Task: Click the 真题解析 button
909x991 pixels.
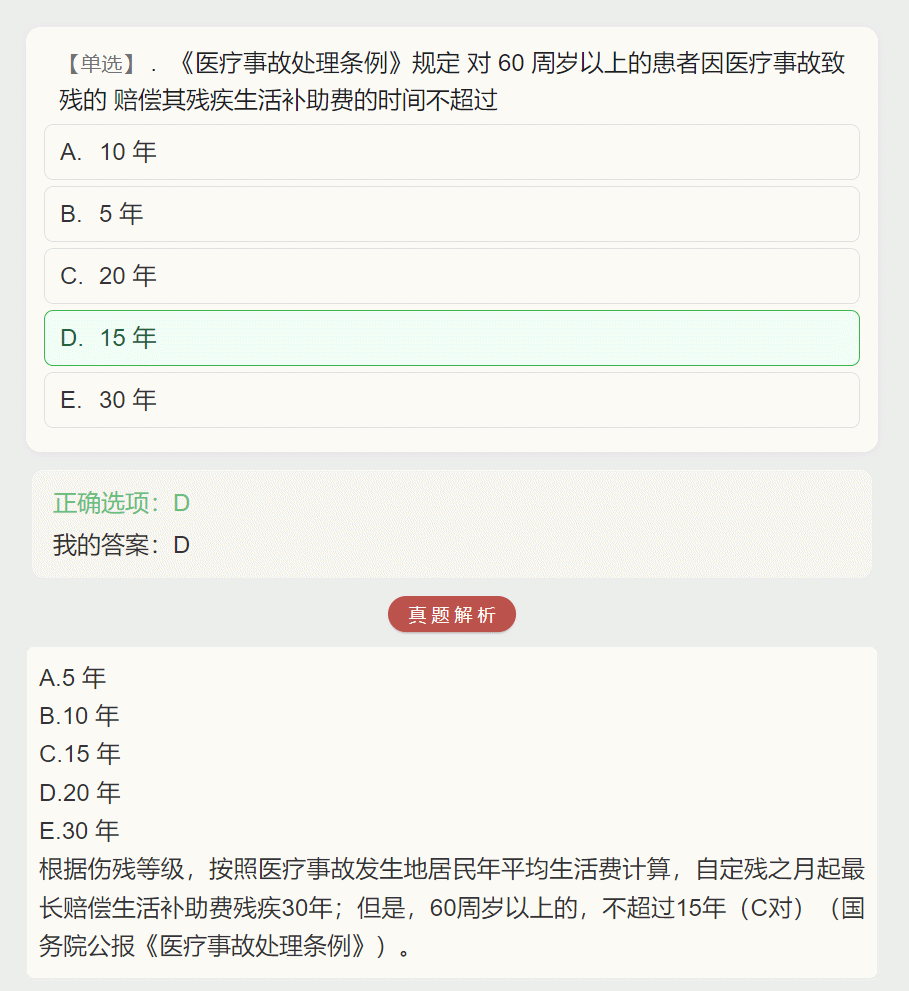Action: coord(451,614)
